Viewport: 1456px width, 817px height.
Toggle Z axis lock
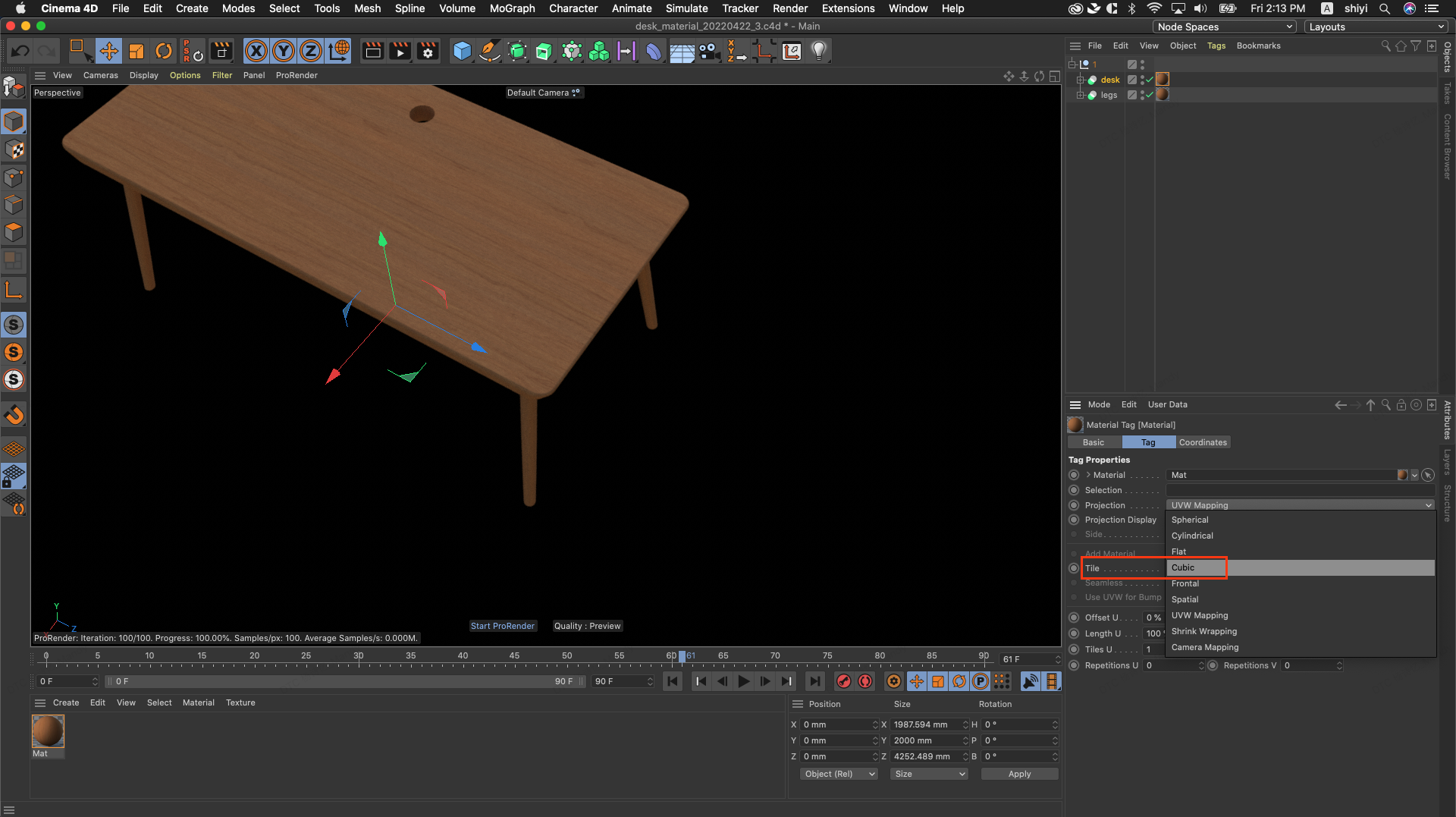click(x=311, y=52)
